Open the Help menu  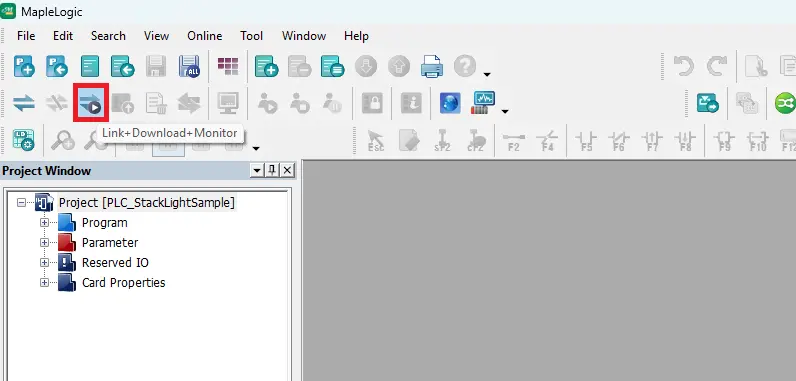pyautogui.click(x=356, y=36)
